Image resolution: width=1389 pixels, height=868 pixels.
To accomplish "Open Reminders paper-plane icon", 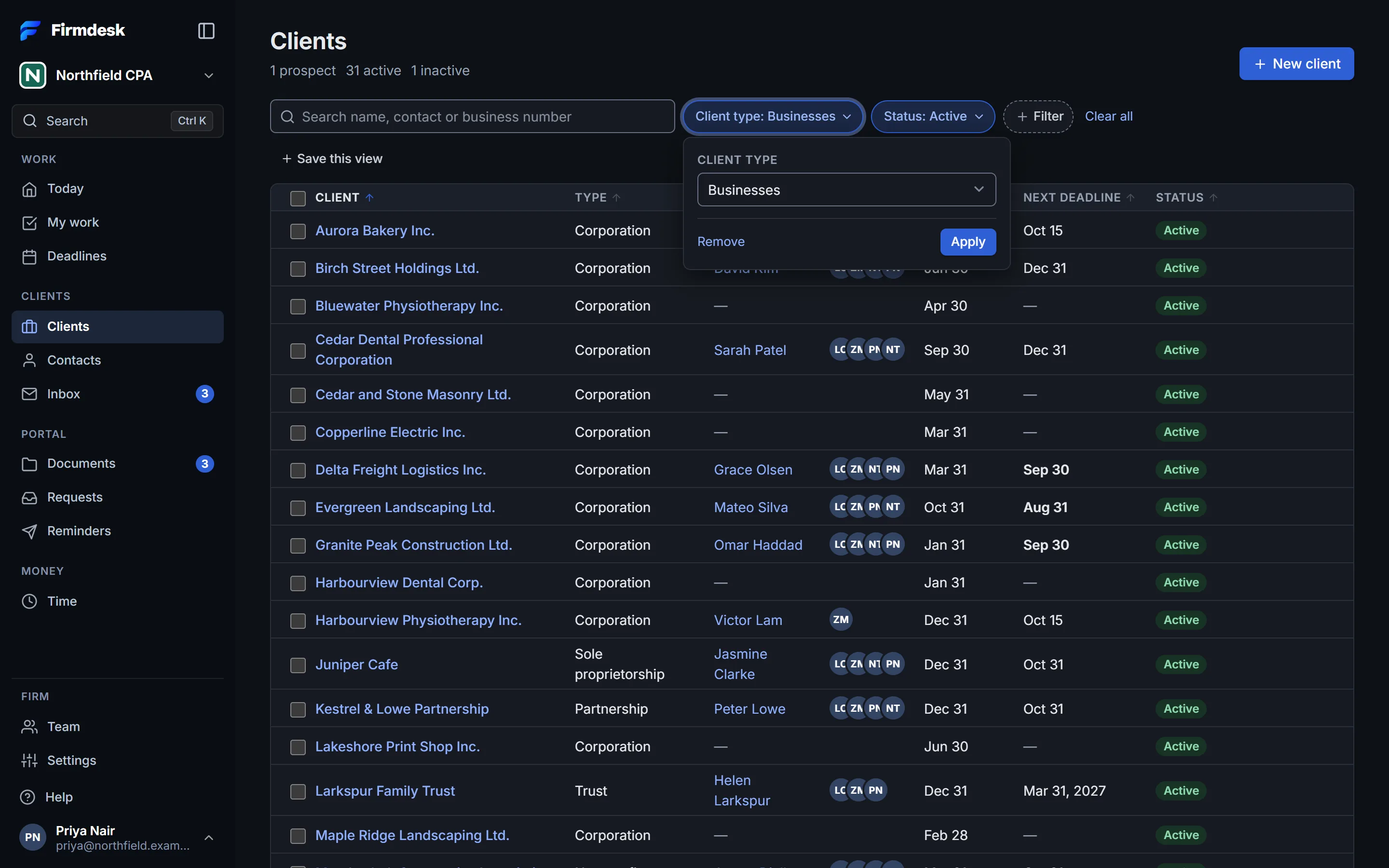I will coord(29,531).
